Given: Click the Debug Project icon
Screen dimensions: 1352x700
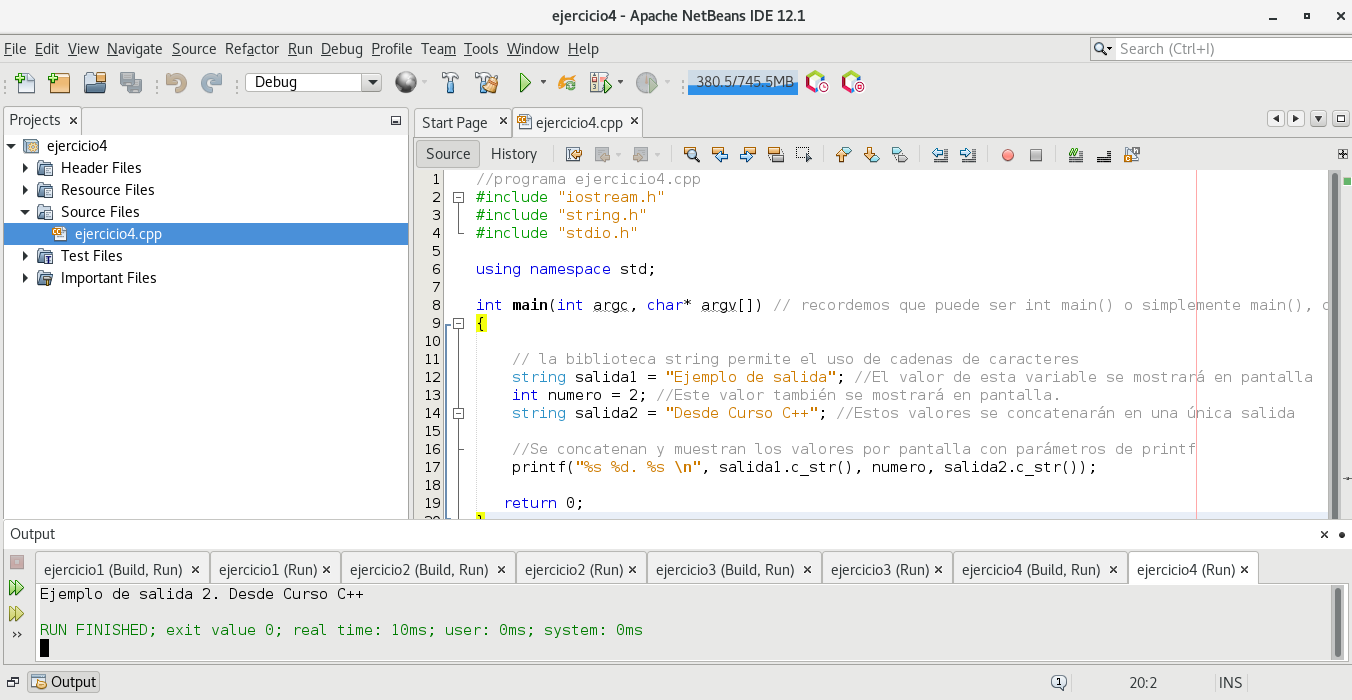Looking at the screenshot, I should (600, 83).
